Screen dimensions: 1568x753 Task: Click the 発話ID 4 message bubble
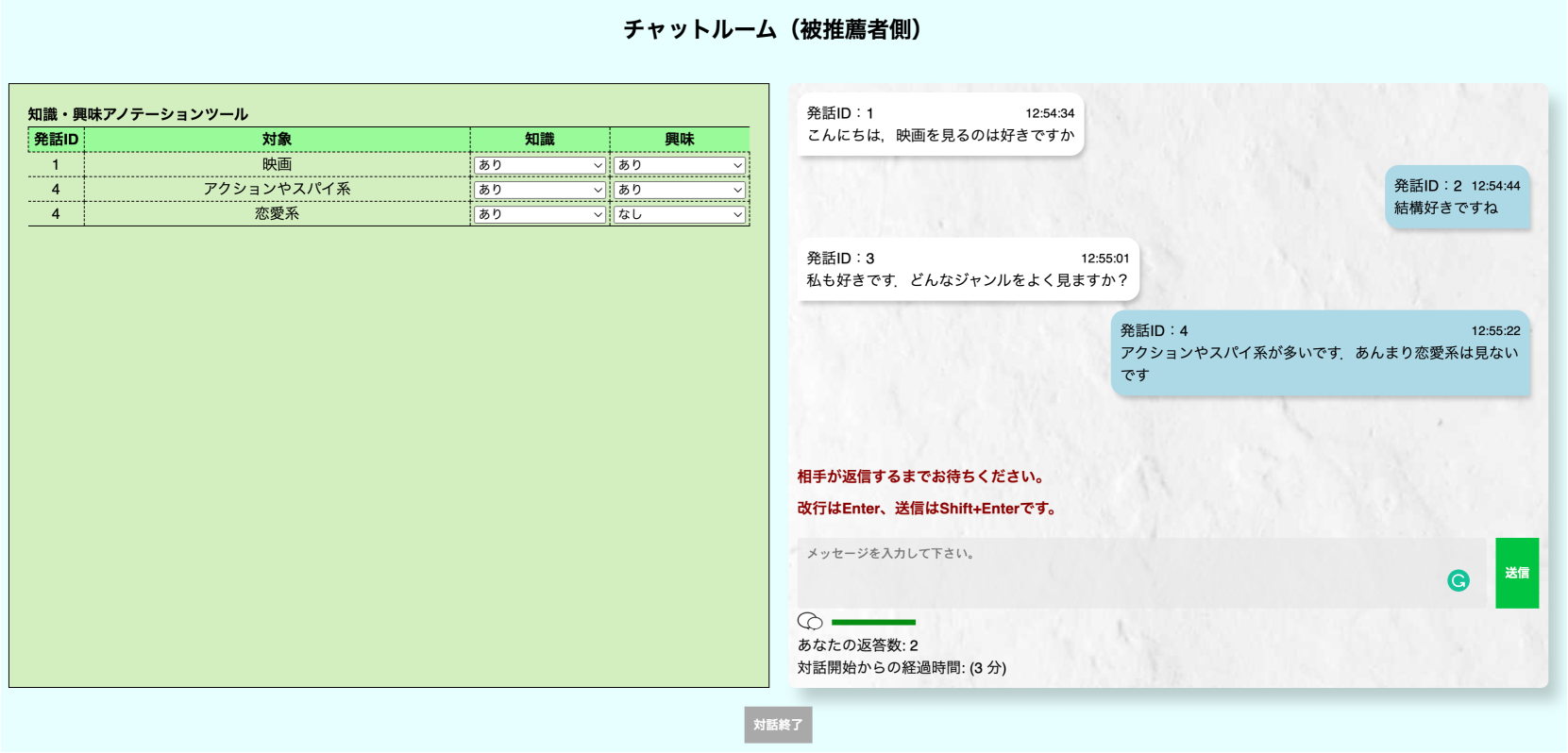click(x=1319, y=353)
